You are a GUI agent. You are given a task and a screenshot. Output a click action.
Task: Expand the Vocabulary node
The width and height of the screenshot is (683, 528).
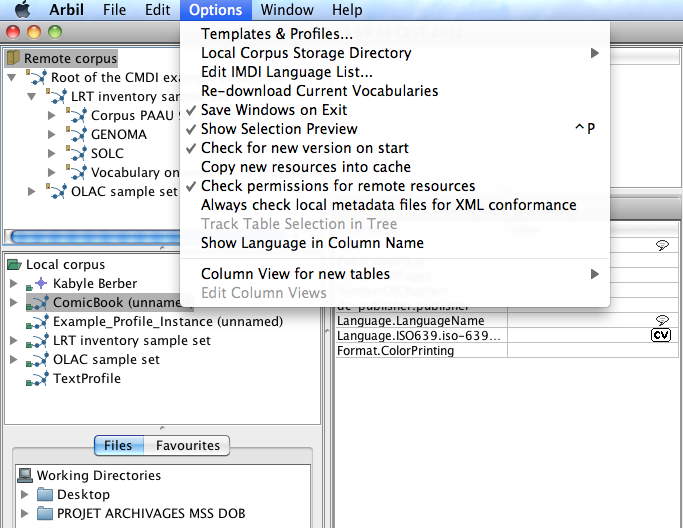tap(51, 173)
